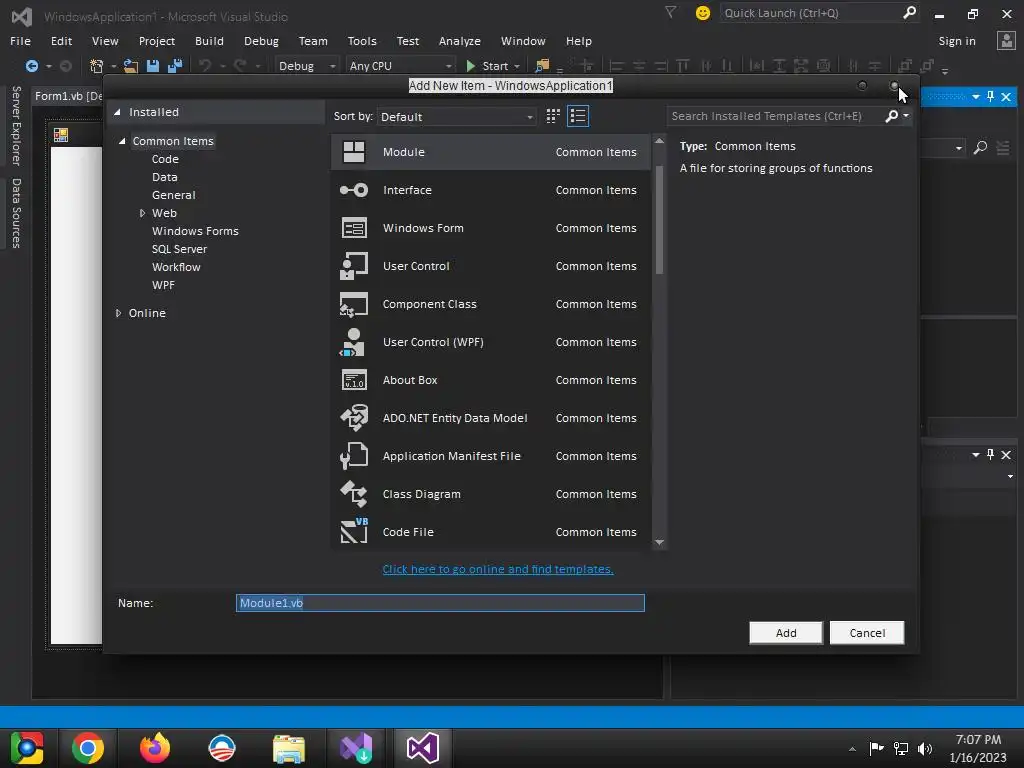Click the template list scrollbar down arrow
Image resolution: width=1024 pixels, height=768 pixels.
click(660, 542)
